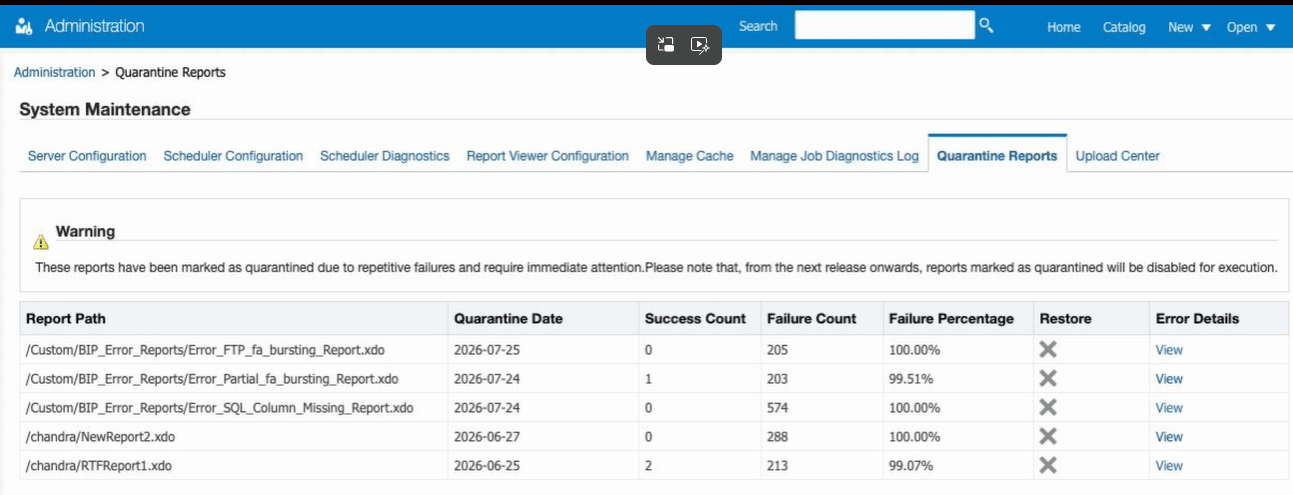This screenshot has width=1293, height=495.
Task: Switch to Server Configuration tab
Action: 87,156
